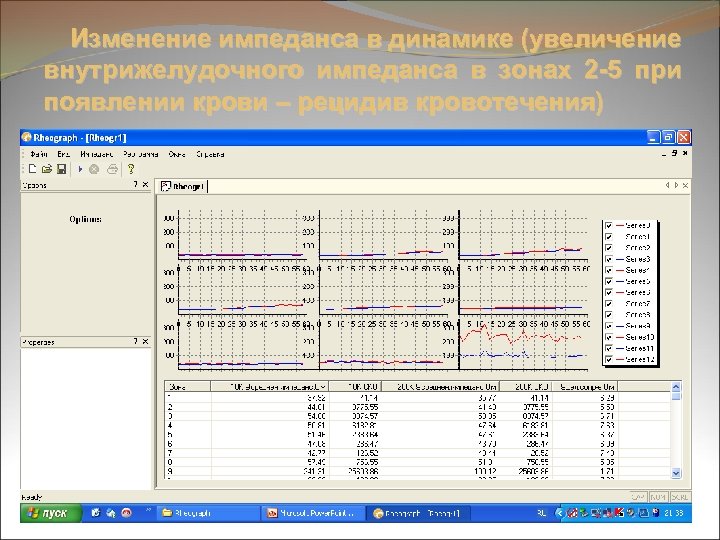
Task: Click the Save floppy disk icon
Action: [61, 169]
